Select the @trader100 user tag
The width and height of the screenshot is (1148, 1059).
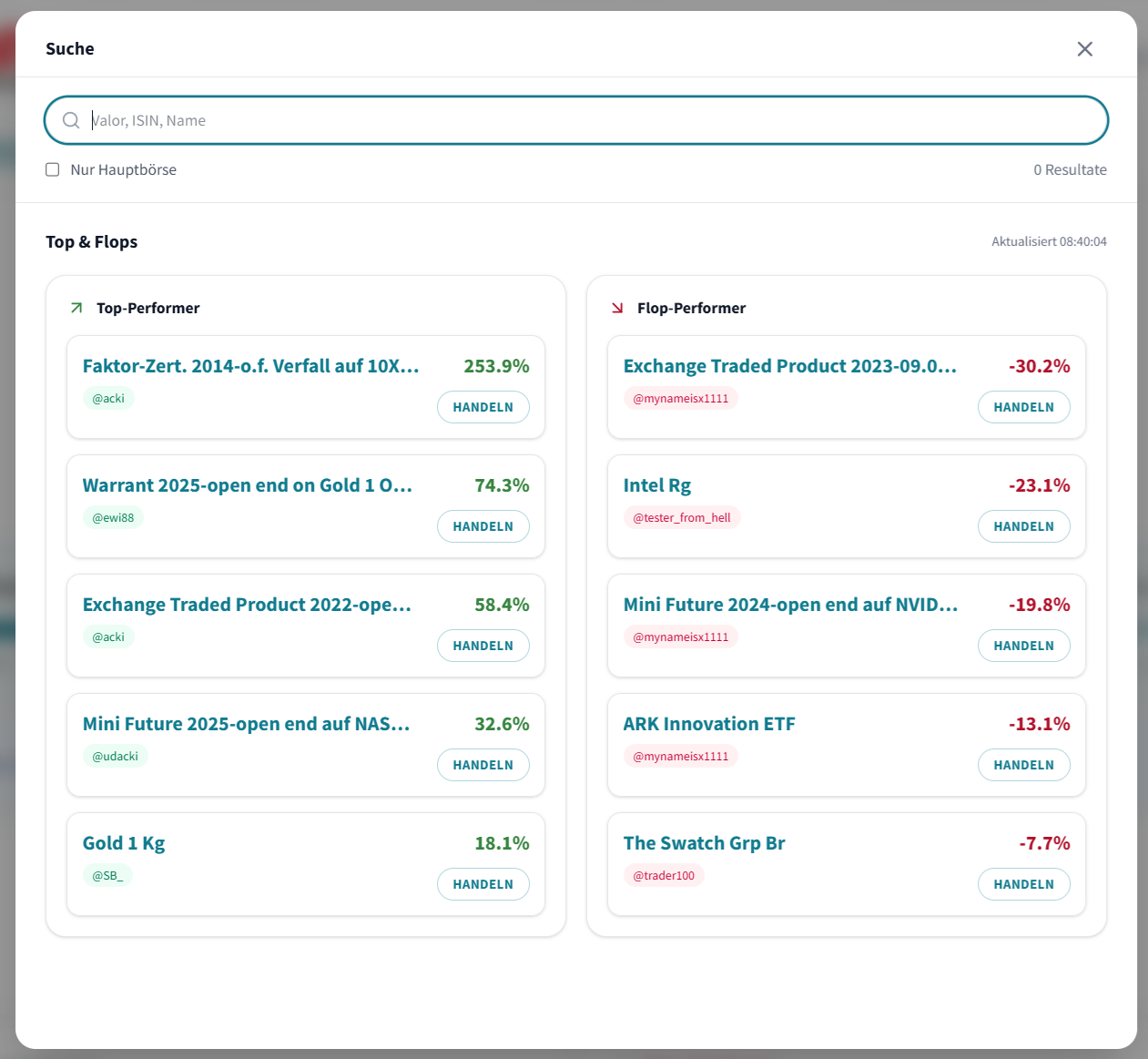click(664, 876)
